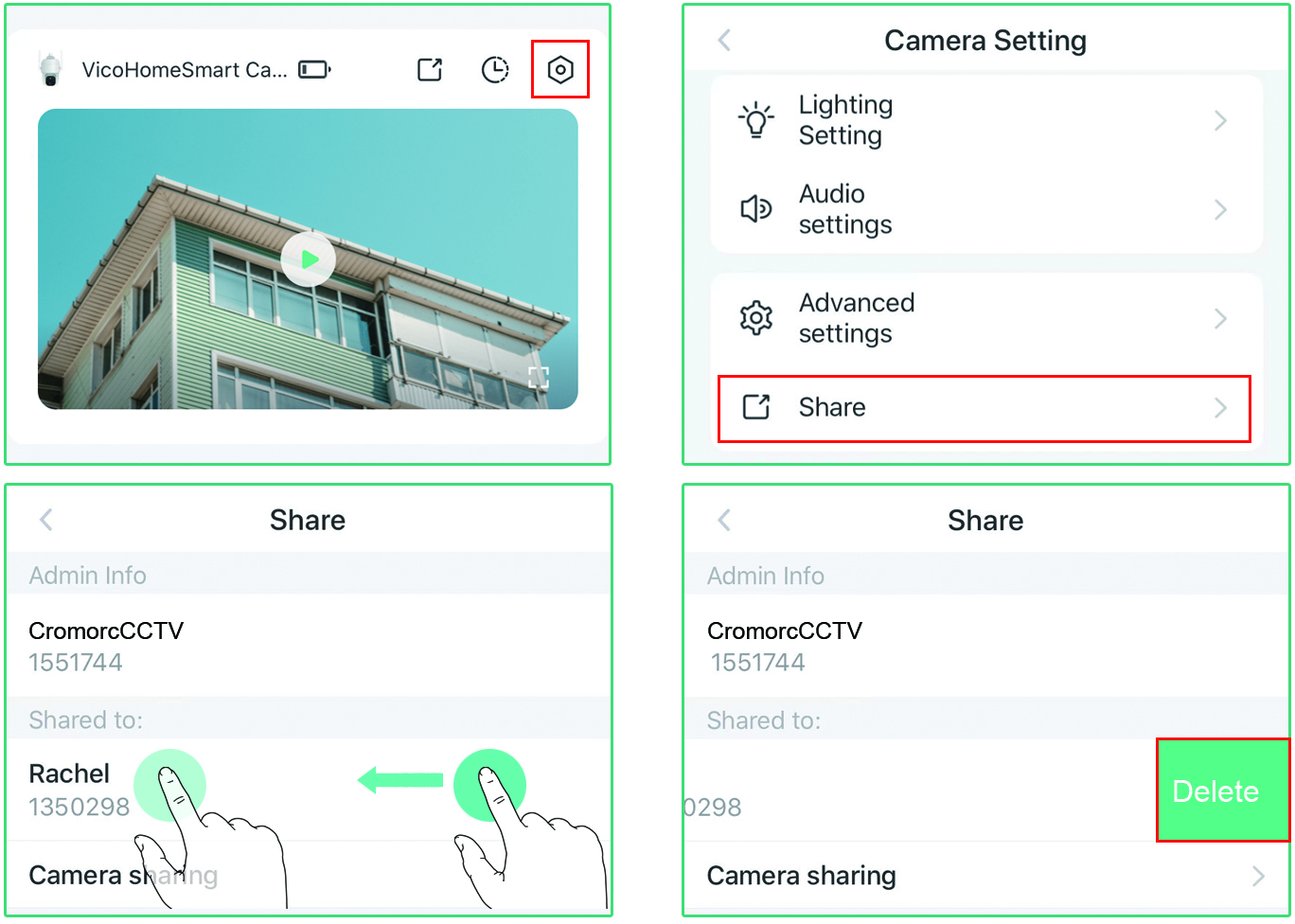Open Audio settings row
Viewport: 1295px width, 924px height.
pos(986,209)
